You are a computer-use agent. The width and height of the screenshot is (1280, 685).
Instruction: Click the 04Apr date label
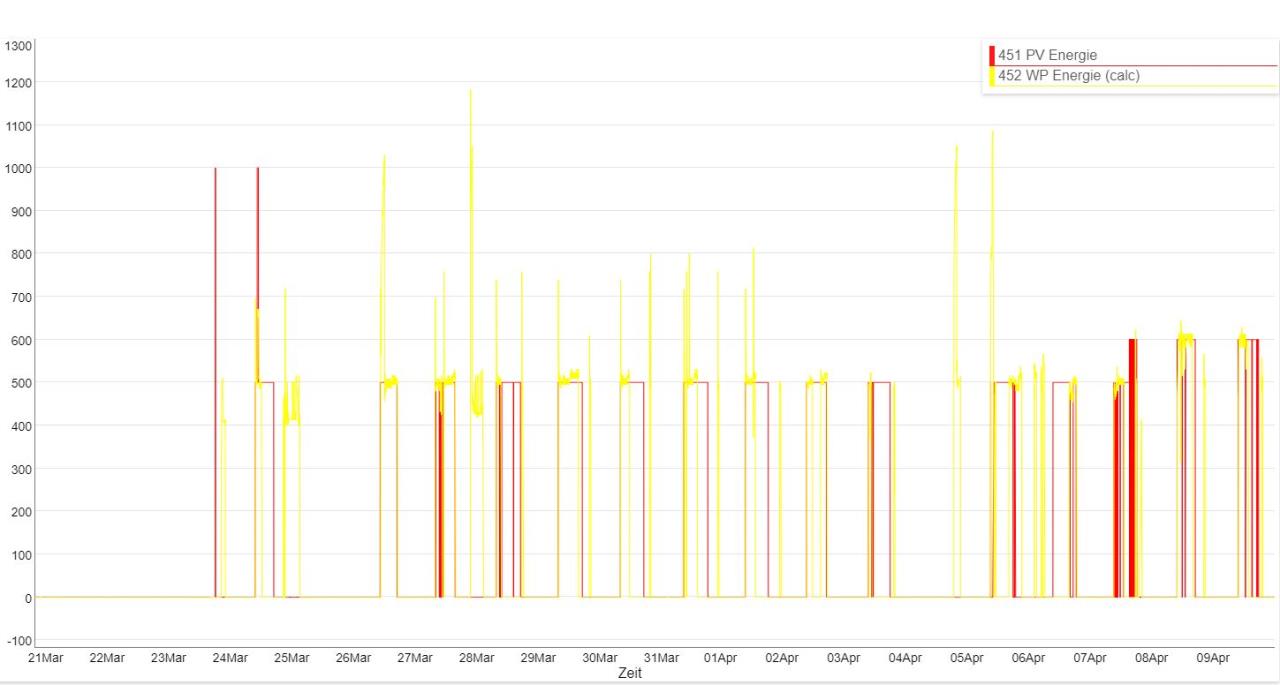point(905,658)
